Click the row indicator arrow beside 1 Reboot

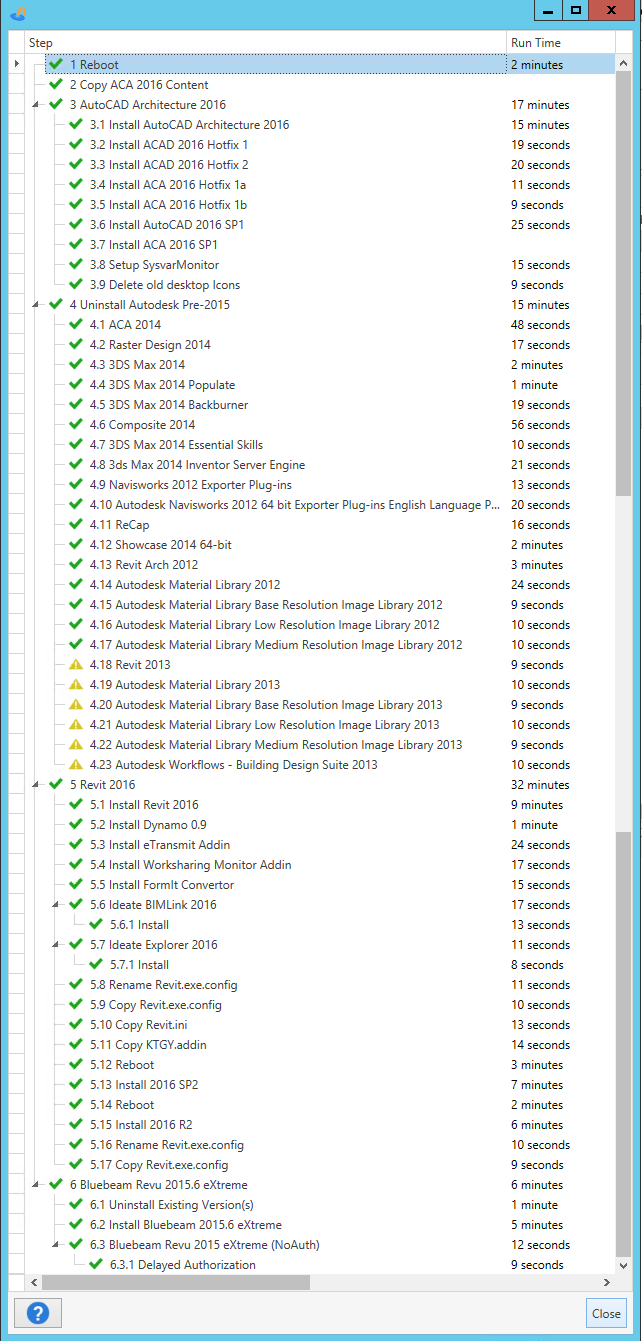pos(16,65)
